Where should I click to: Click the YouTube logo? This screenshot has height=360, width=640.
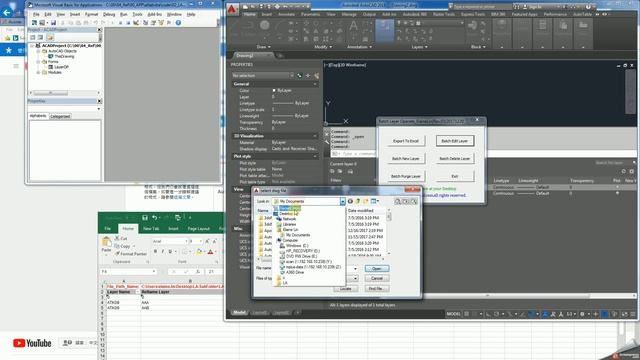32,343
